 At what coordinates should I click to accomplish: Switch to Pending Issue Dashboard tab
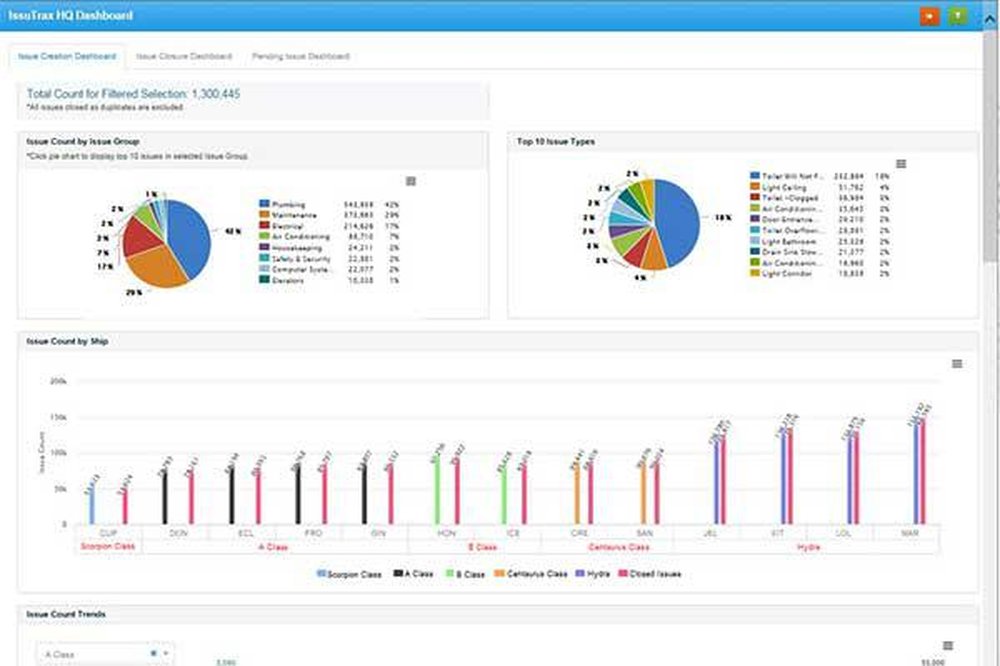click(x=300, y=56)
